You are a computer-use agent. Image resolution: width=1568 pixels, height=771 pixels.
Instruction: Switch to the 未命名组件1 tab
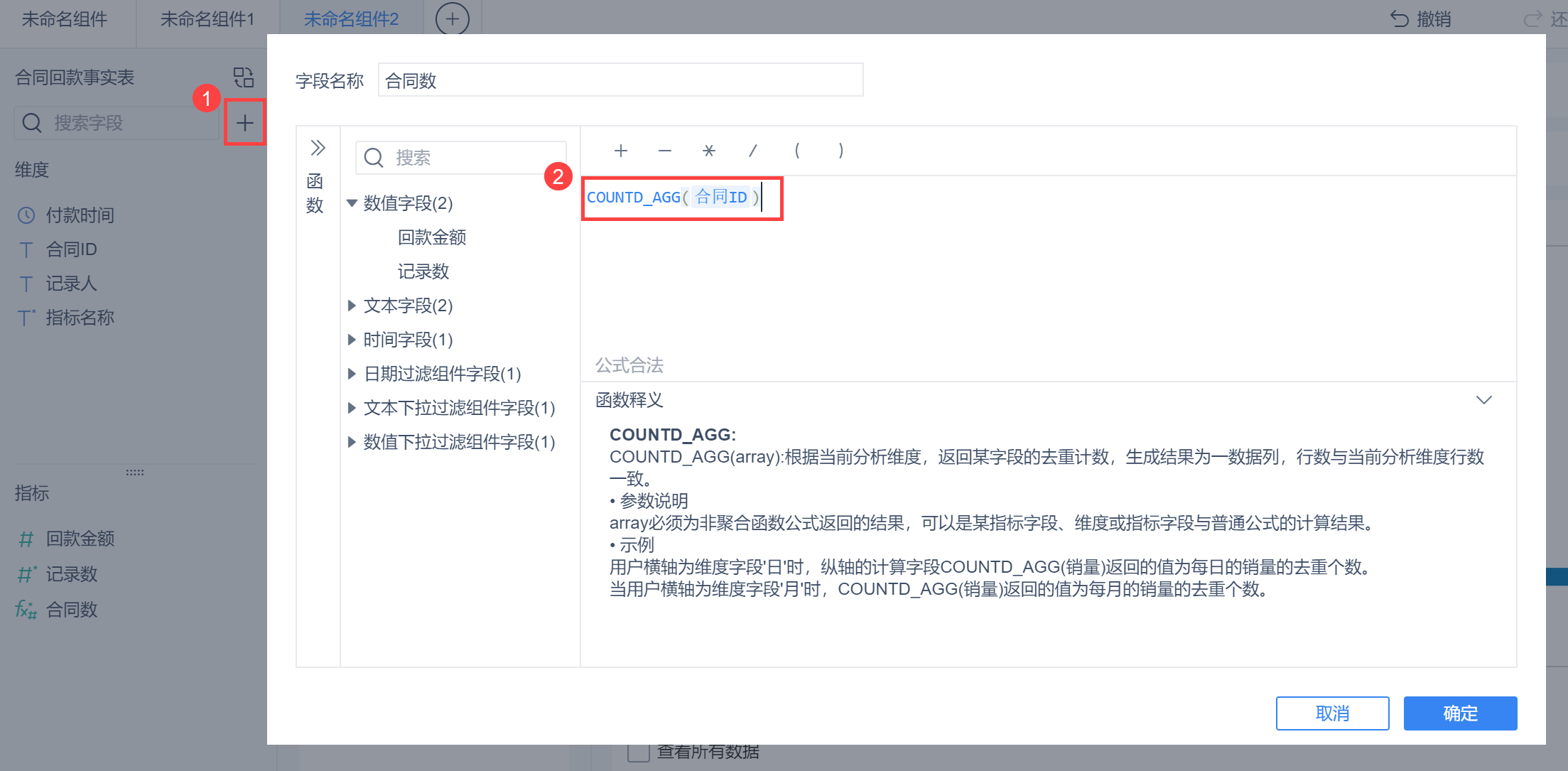207,19
